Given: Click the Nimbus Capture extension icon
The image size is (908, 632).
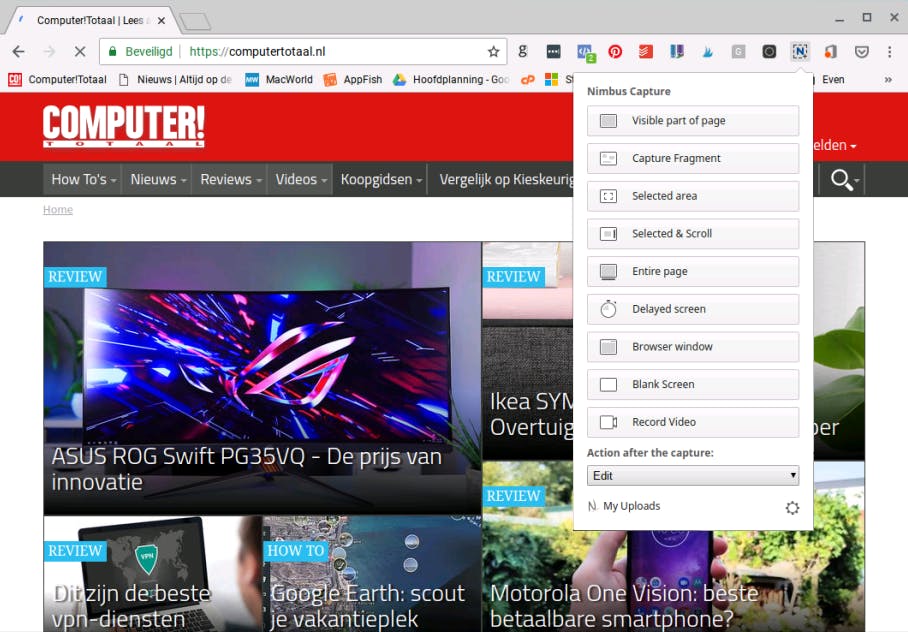Looking at the screenshot, I should click(x=800, y=52).
